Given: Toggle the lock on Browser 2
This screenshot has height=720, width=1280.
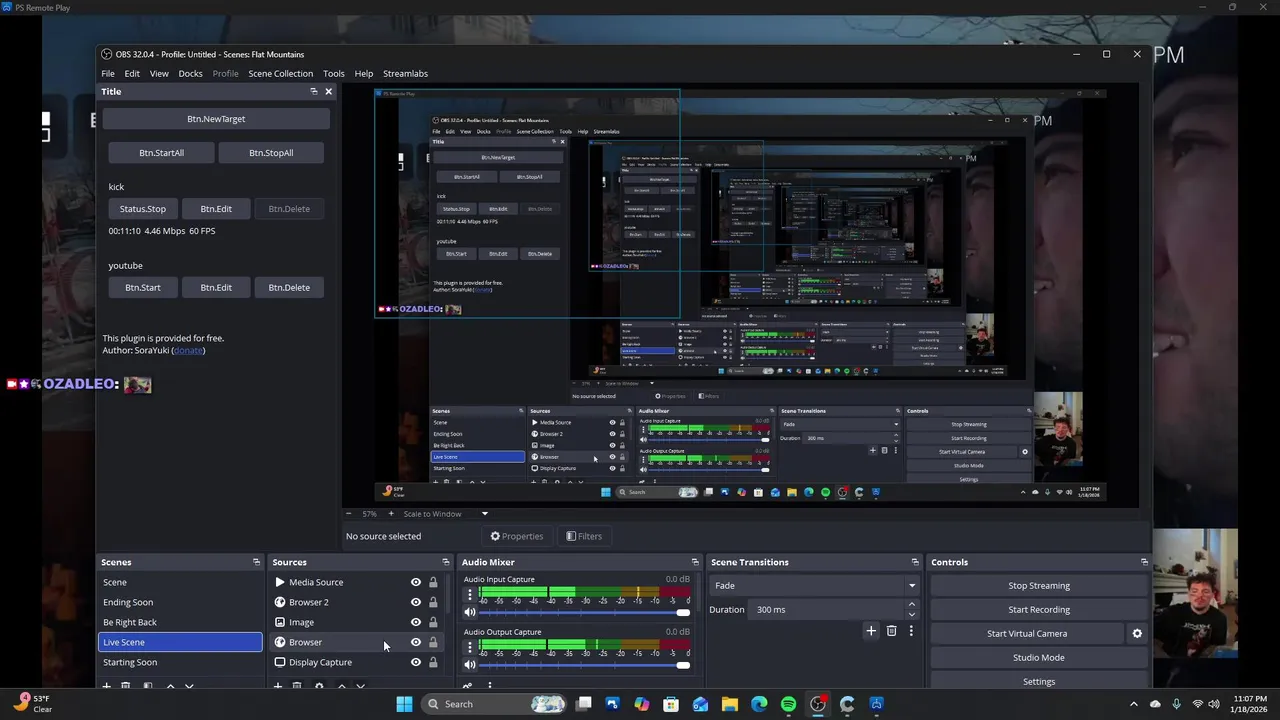Looking at the screenshot, I should point(433,602).
